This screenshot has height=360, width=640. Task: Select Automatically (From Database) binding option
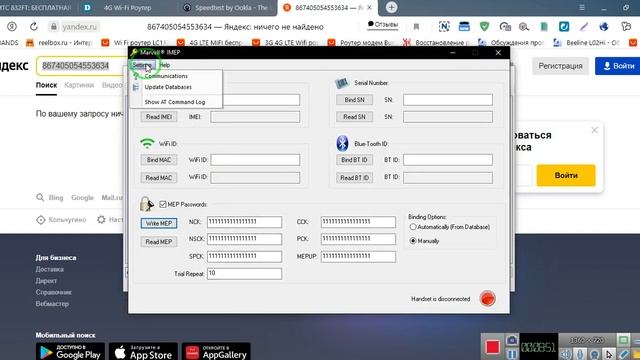click(x=413, y=227)
